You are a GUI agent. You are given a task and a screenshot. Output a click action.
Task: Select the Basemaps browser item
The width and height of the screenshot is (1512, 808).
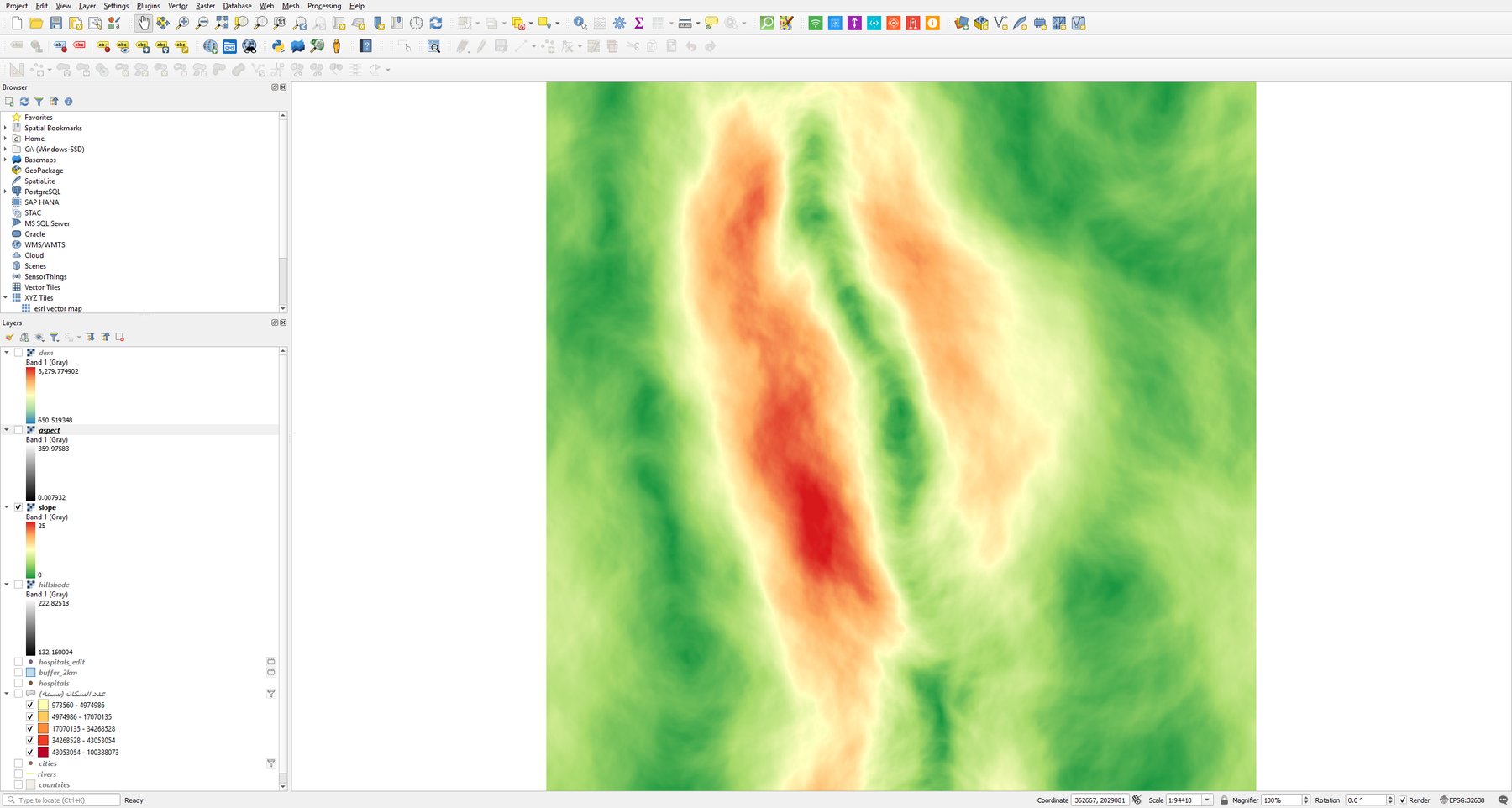click(39, 160)
